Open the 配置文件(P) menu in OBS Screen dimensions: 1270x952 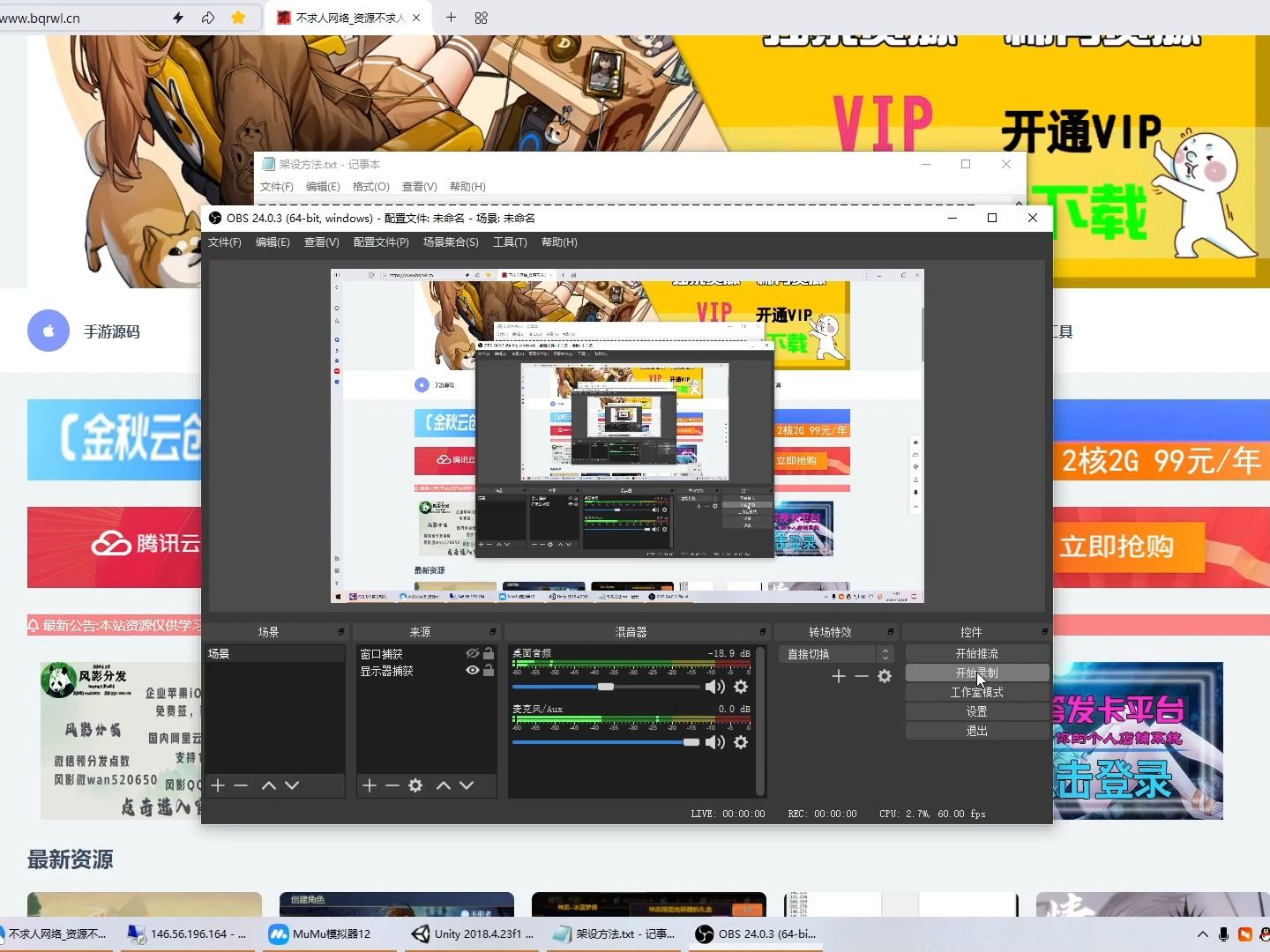[381, 242]
